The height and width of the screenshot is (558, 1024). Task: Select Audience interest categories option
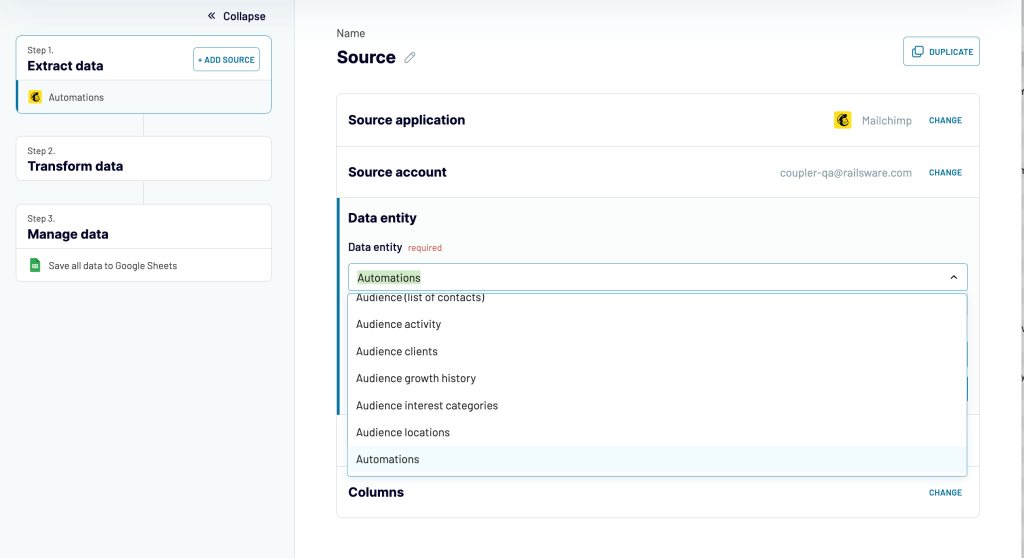657,406
